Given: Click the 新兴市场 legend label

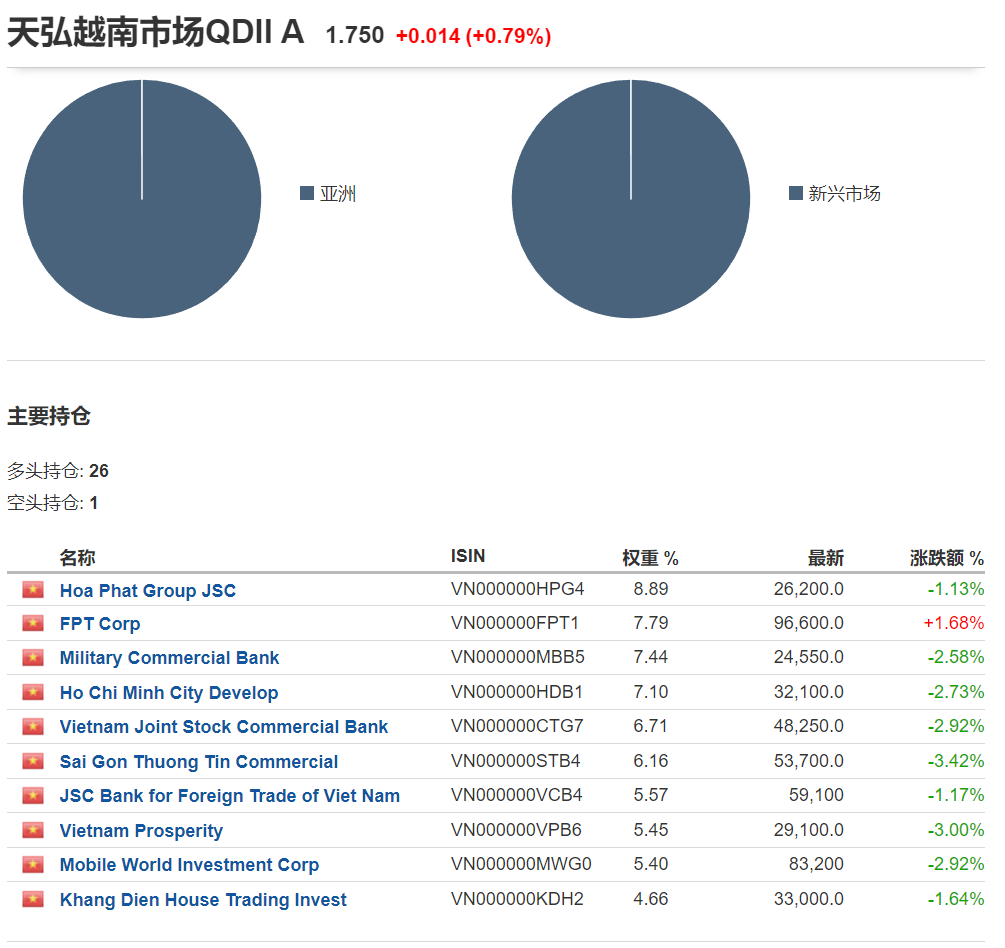Looking at the screenshot, I should point(844,194).
